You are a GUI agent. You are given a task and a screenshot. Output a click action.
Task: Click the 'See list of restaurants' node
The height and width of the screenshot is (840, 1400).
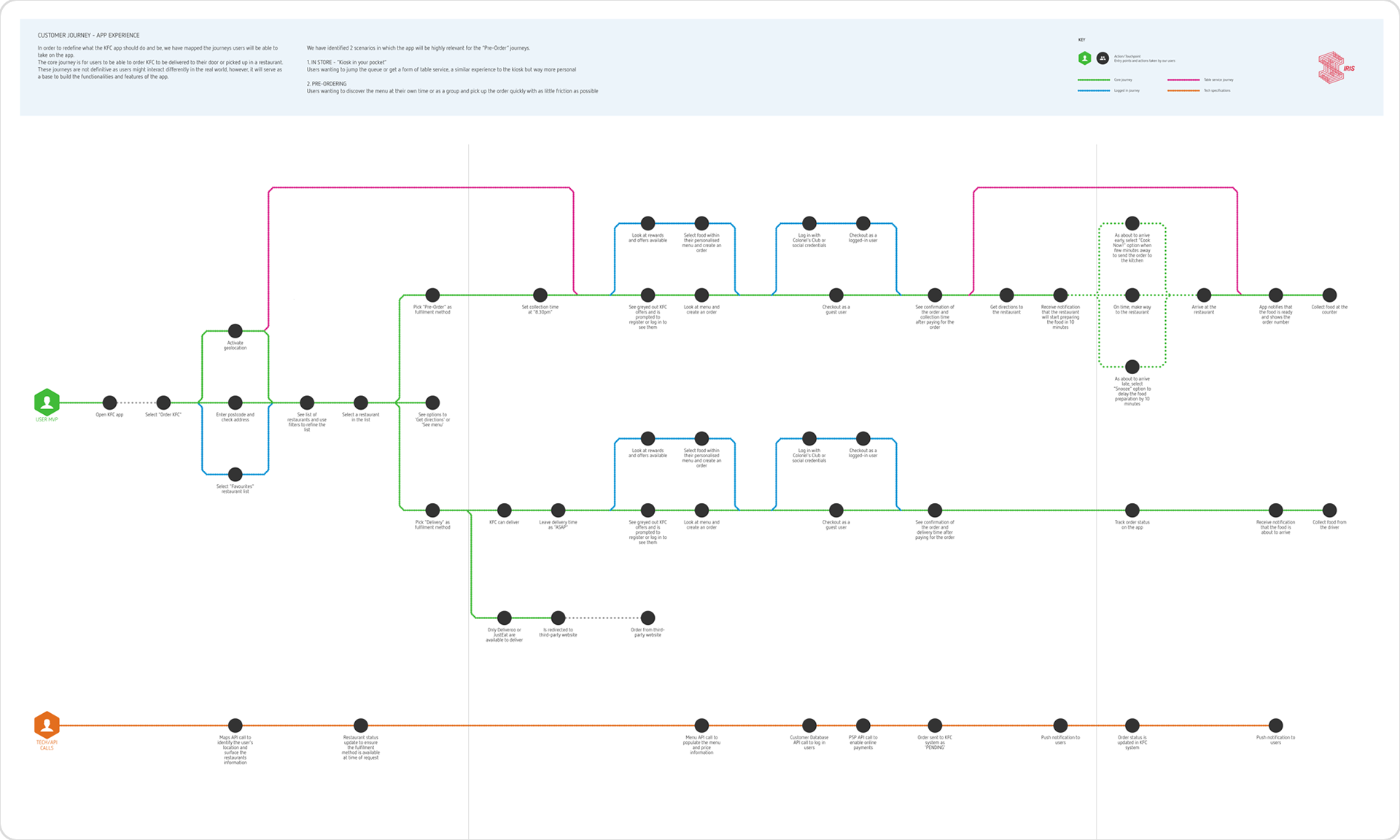coord(307,402)
